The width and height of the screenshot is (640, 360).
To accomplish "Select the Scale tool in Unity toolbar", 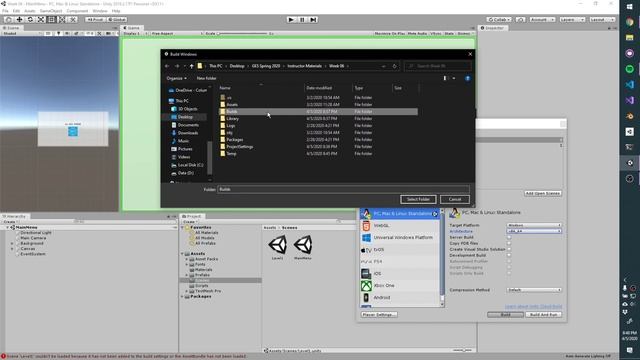I will (41, 20).
